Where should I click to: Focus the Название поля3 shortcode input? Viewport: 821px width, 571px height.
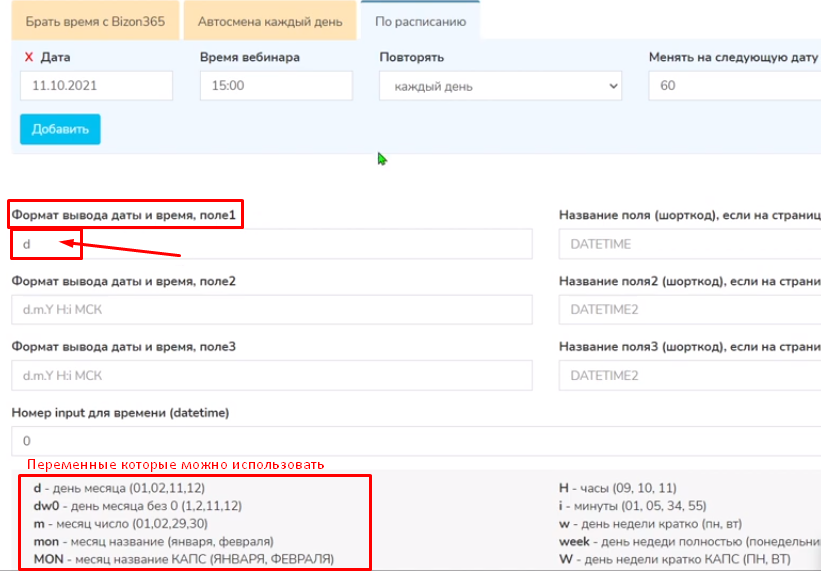point(690,376)
